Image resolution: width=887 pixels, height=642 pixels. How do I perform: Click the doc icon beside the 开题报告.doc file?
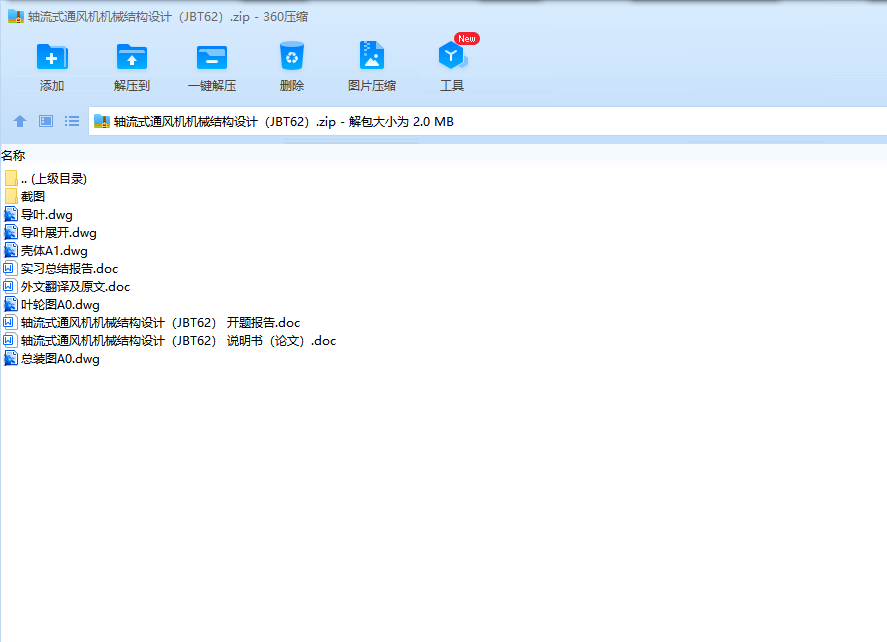(10, 323)
